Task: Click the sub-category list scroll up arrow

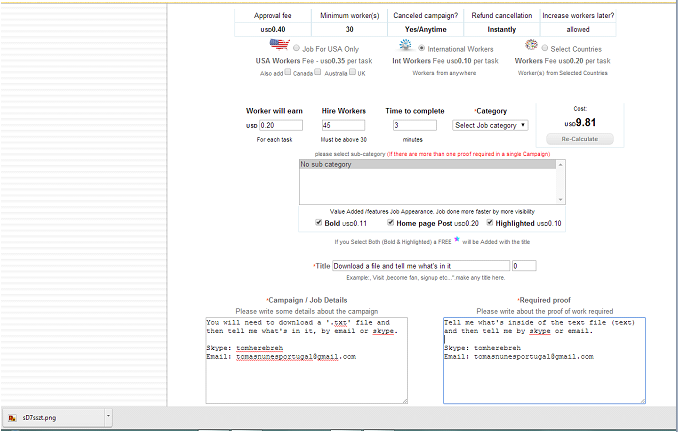Action: coord(560,165)
